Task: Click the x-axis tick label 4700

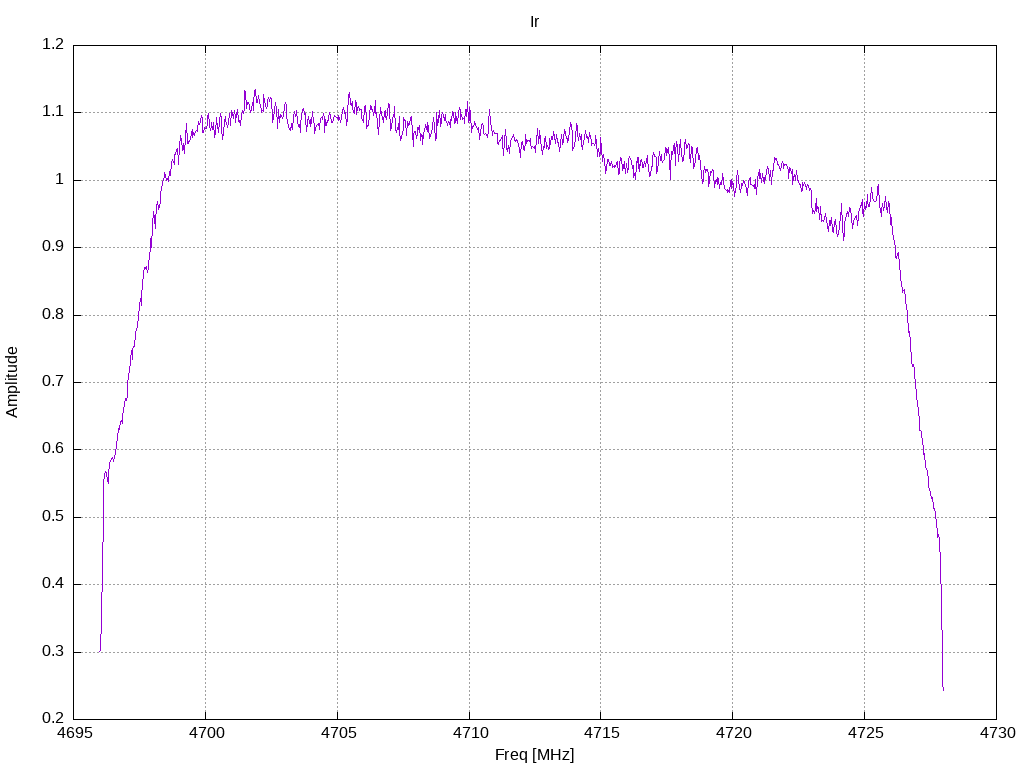Action: pos(206,733)
